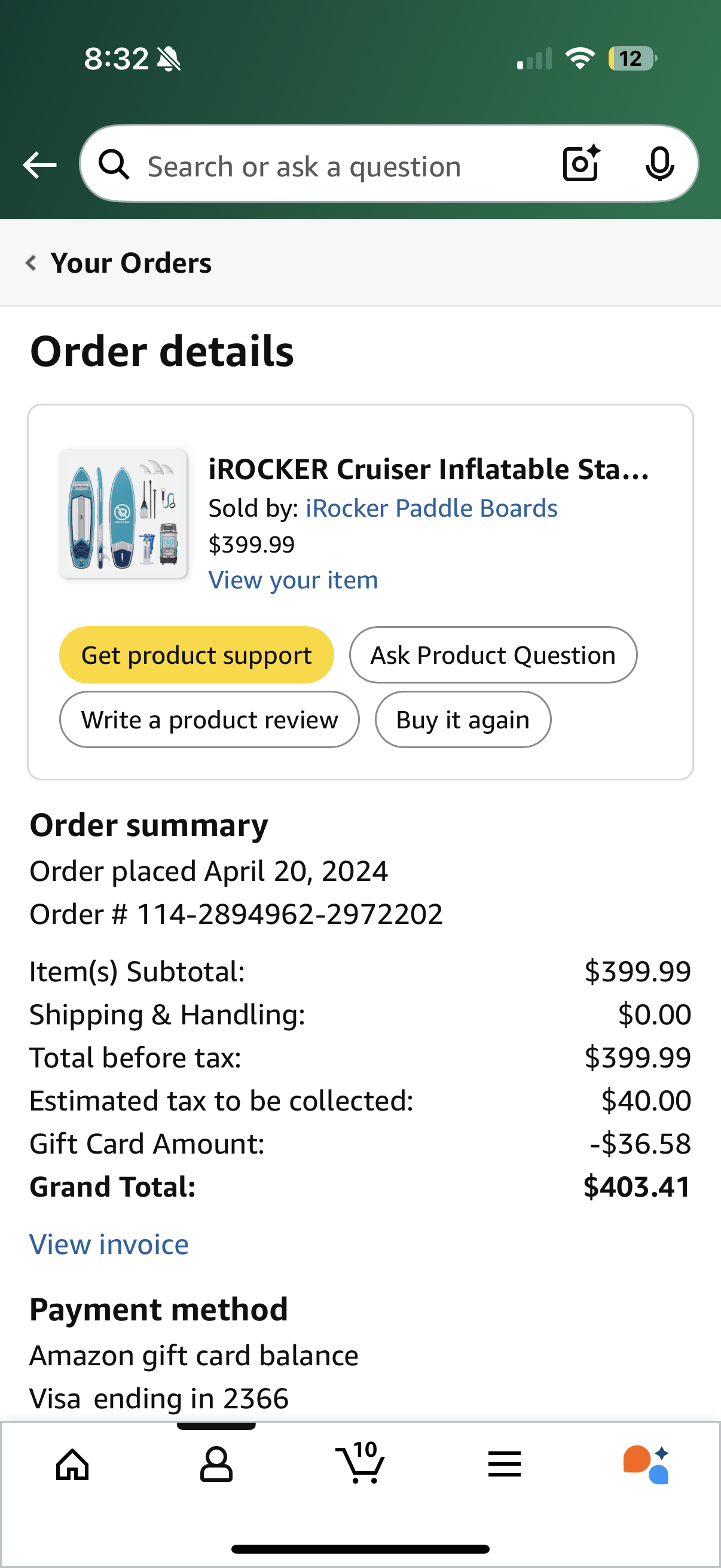This screenshot has width=721, height=1568.
Task: Open the iRocker Paddle Boards seller link
Action: point(431,508)
